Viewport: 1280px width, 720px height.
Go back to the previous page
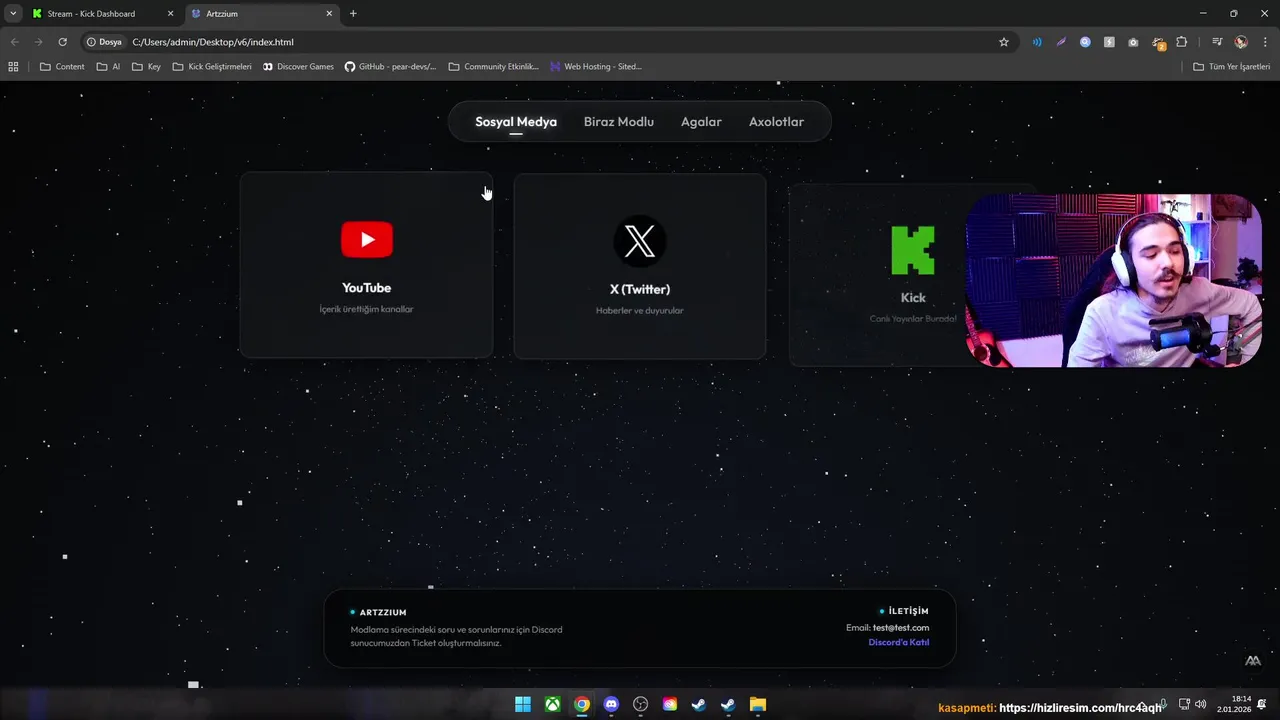pyautogui.click(x=15, y=42)
